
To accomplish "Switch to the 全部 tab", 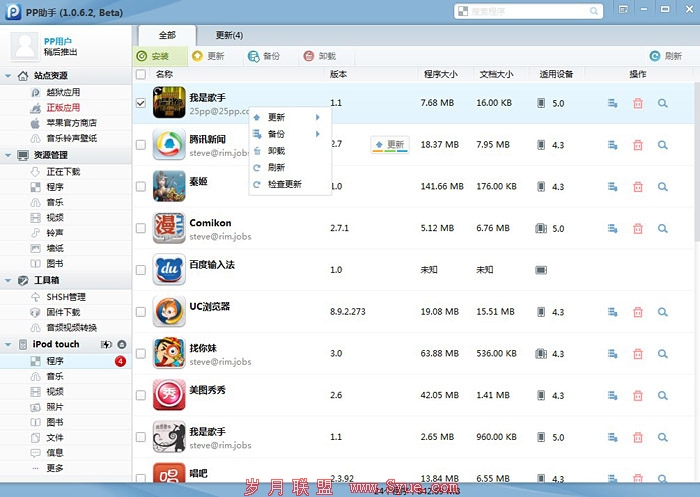I will 167,35.
